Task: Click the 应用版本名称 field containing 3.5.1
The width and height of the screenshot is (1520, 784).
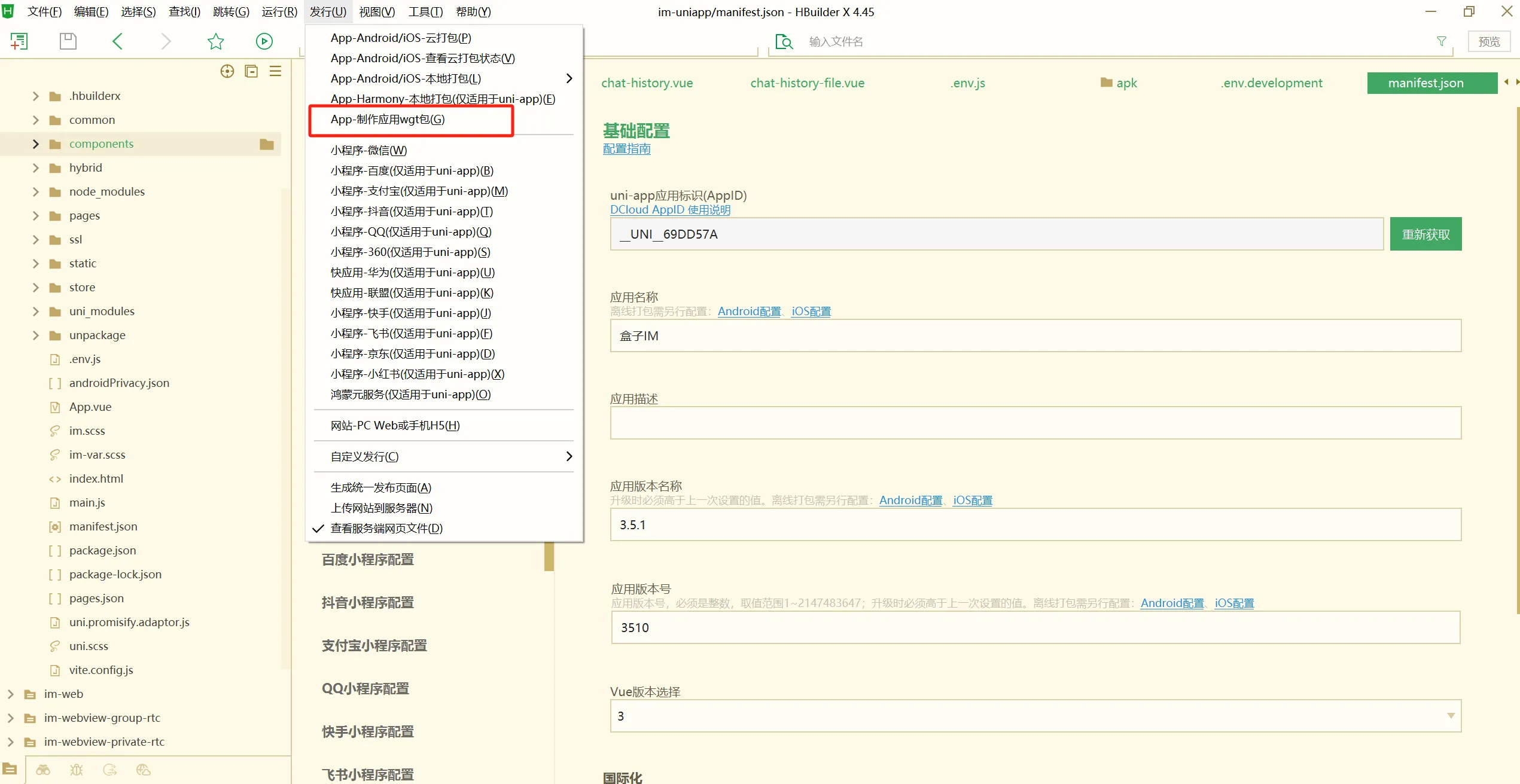Action: point(1035,525)
